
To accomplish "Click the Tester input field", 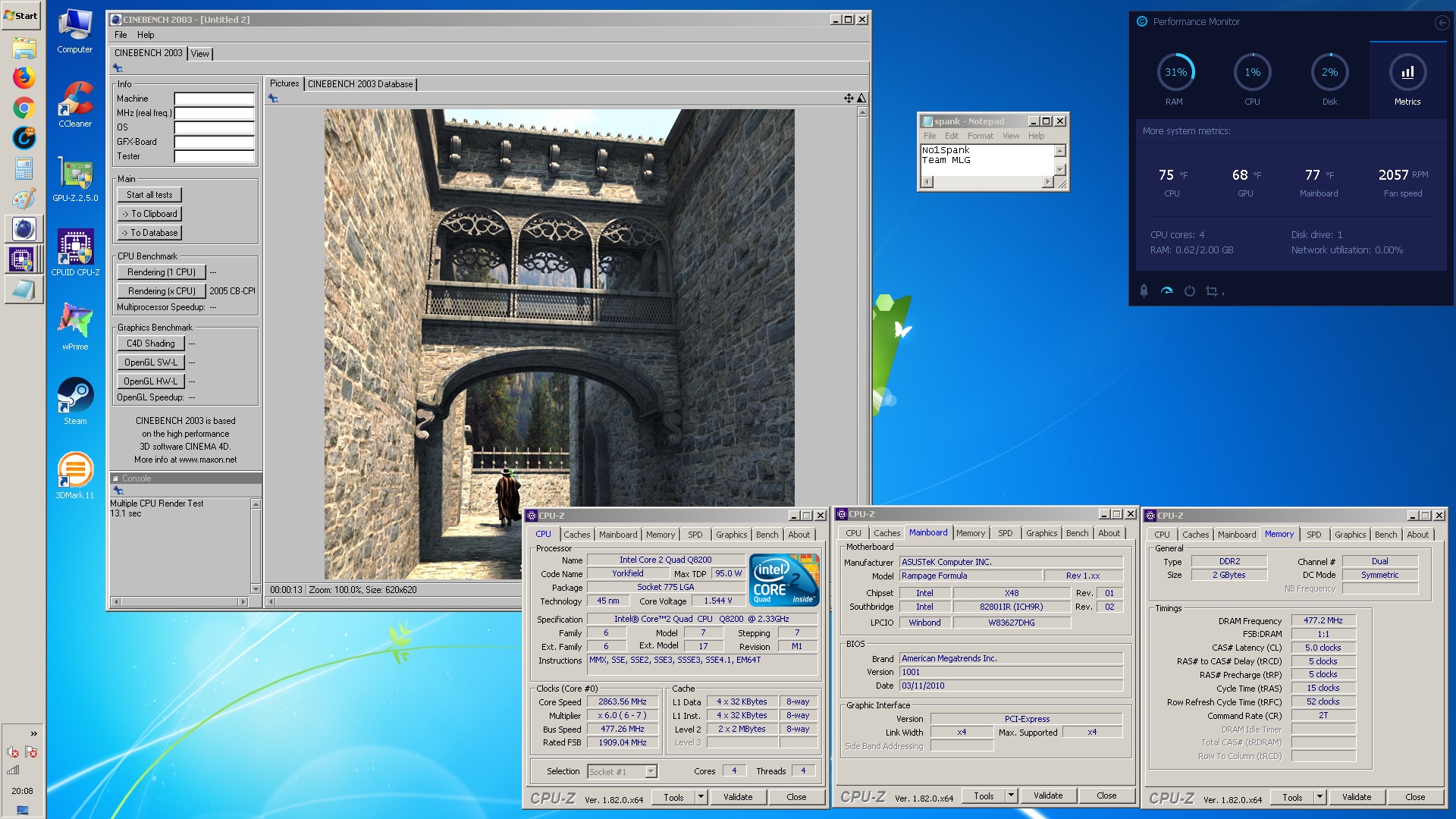I will coord(215,156).
